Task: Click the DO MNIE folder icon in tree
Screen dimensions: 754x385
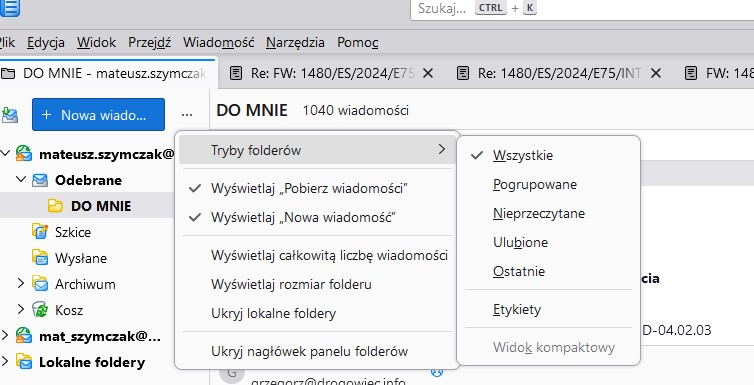Action: pyautogui.click(x=56, y=206)
